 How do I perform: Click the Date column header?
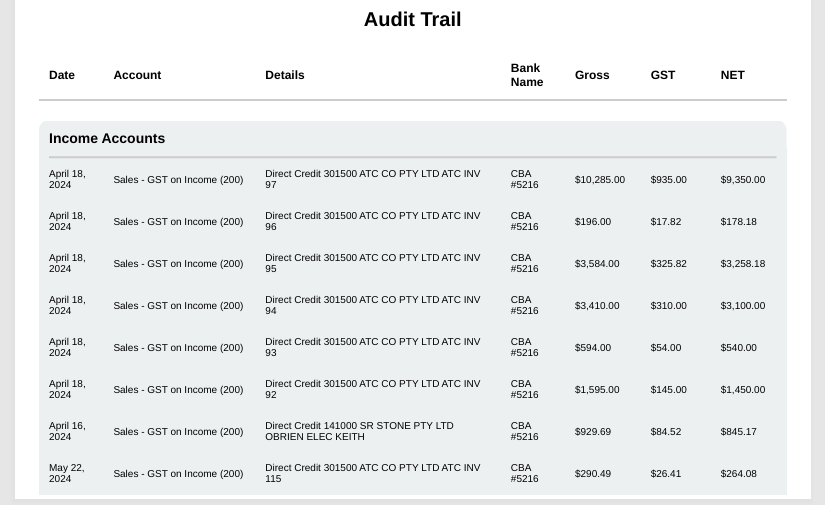[x=62, y=75]
